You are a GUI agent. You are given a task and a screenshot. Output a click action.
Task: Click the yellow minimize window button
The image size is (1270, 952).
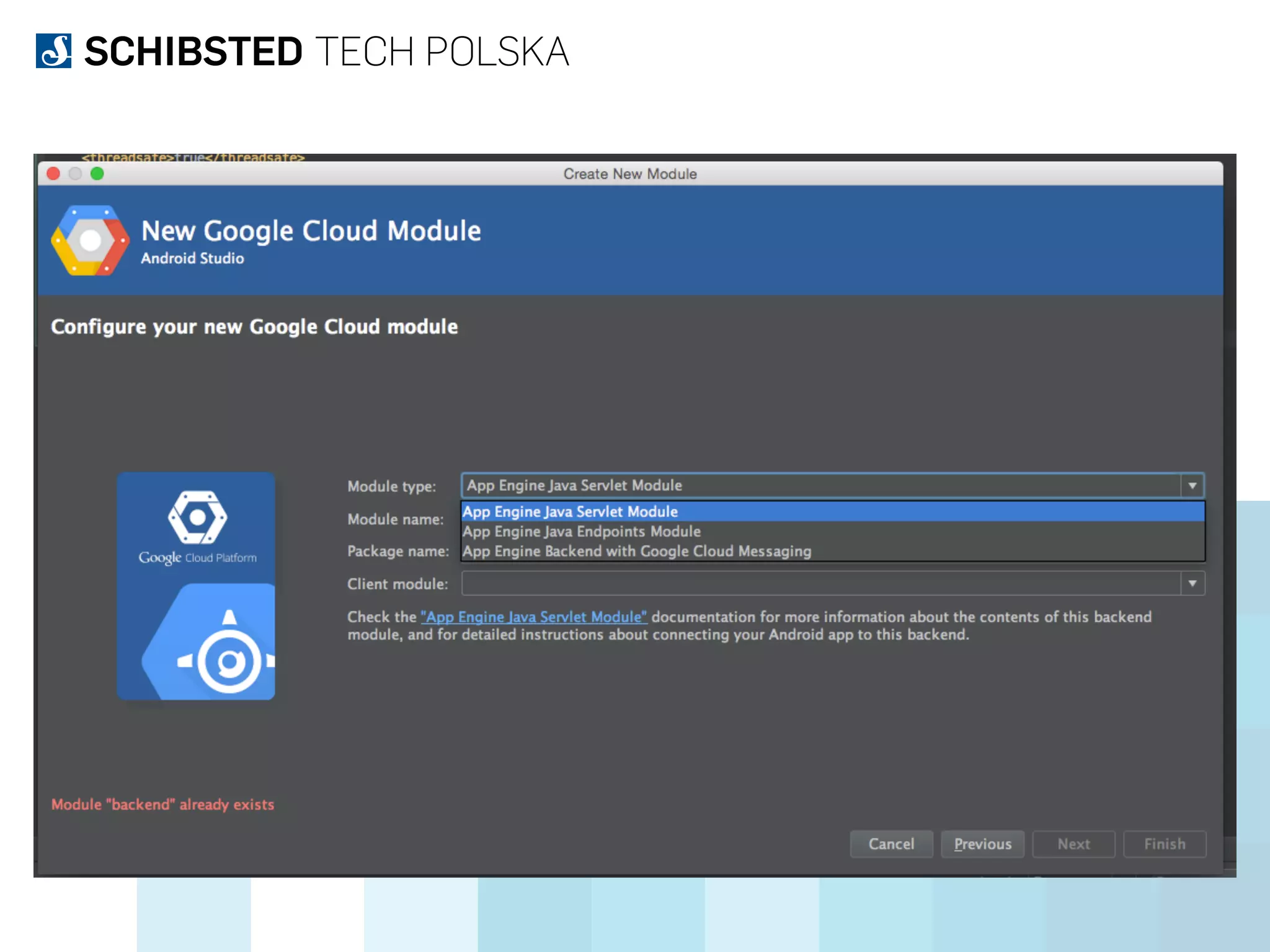coord(75,174)
